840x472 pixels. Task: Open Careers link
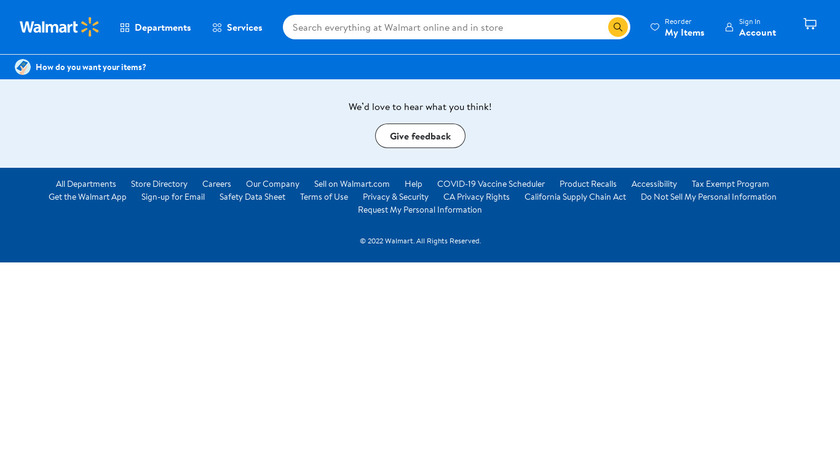216,184
